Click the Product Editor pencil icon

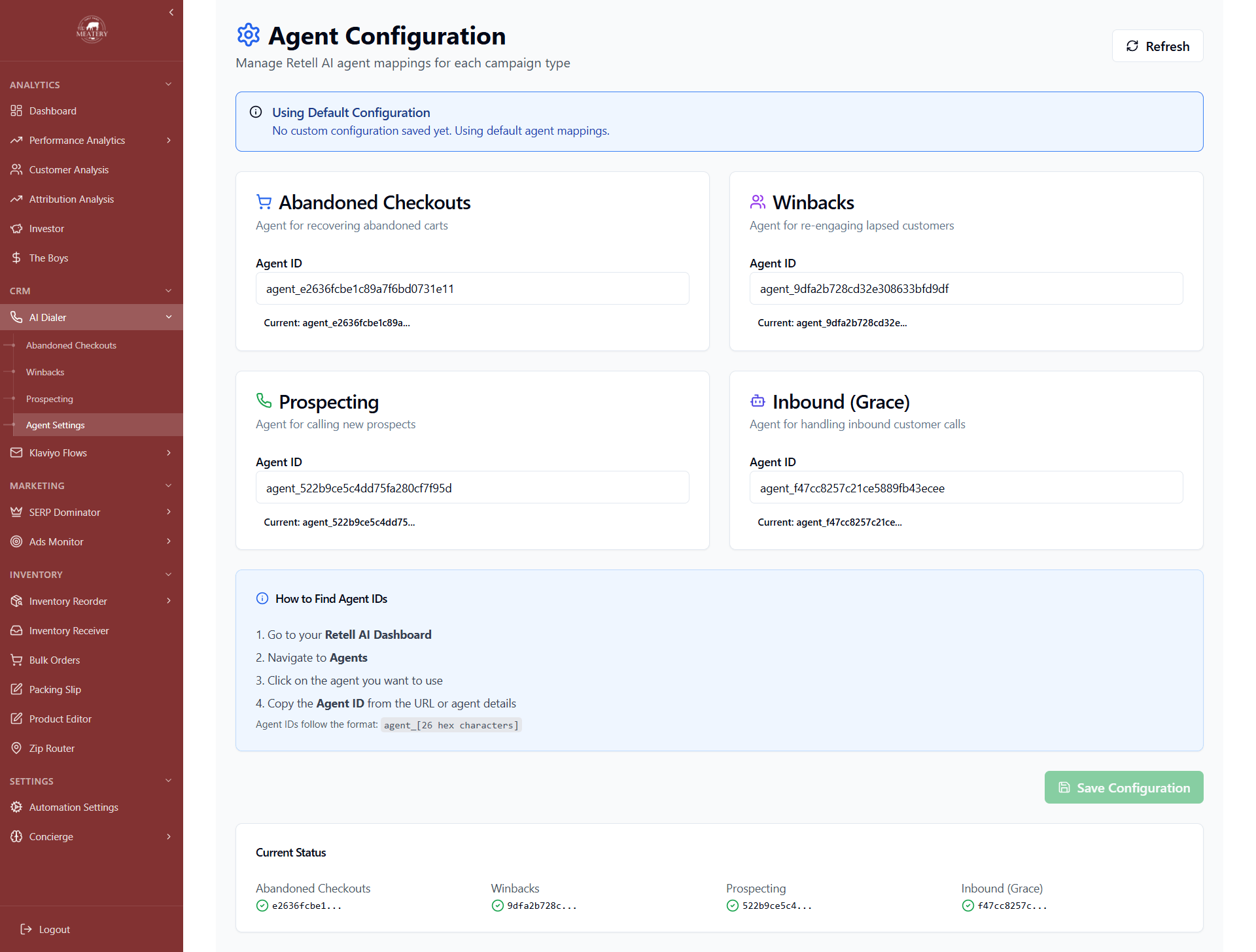pos(17,719)
